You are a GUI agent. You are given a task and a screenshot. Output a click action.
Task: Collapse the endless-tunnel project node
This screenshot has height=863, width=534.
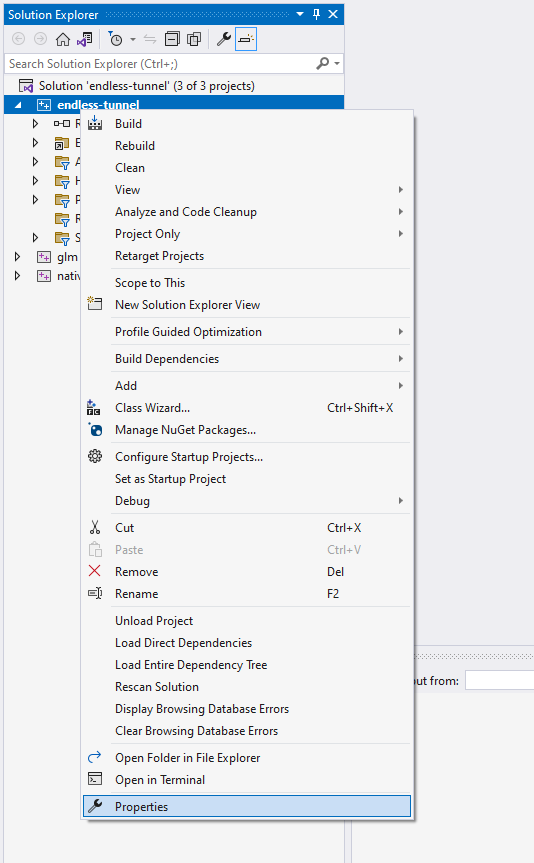(18, 105)
